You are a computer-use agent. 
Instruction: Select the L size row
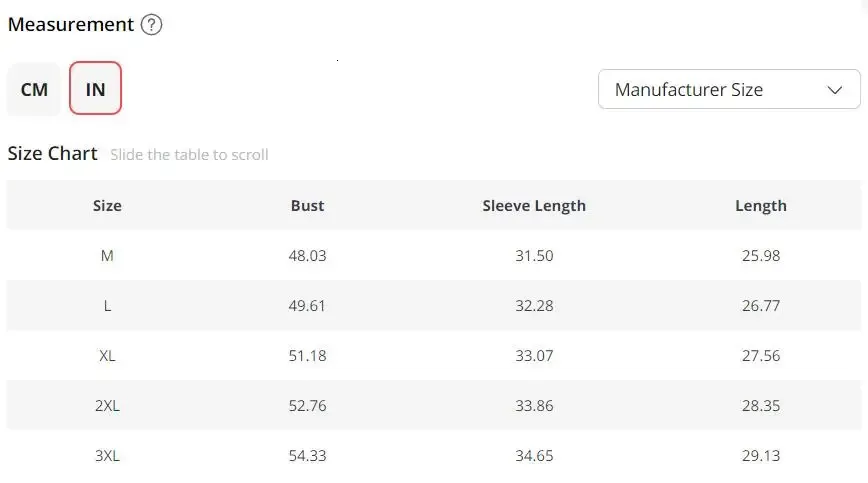coord(107,306)
